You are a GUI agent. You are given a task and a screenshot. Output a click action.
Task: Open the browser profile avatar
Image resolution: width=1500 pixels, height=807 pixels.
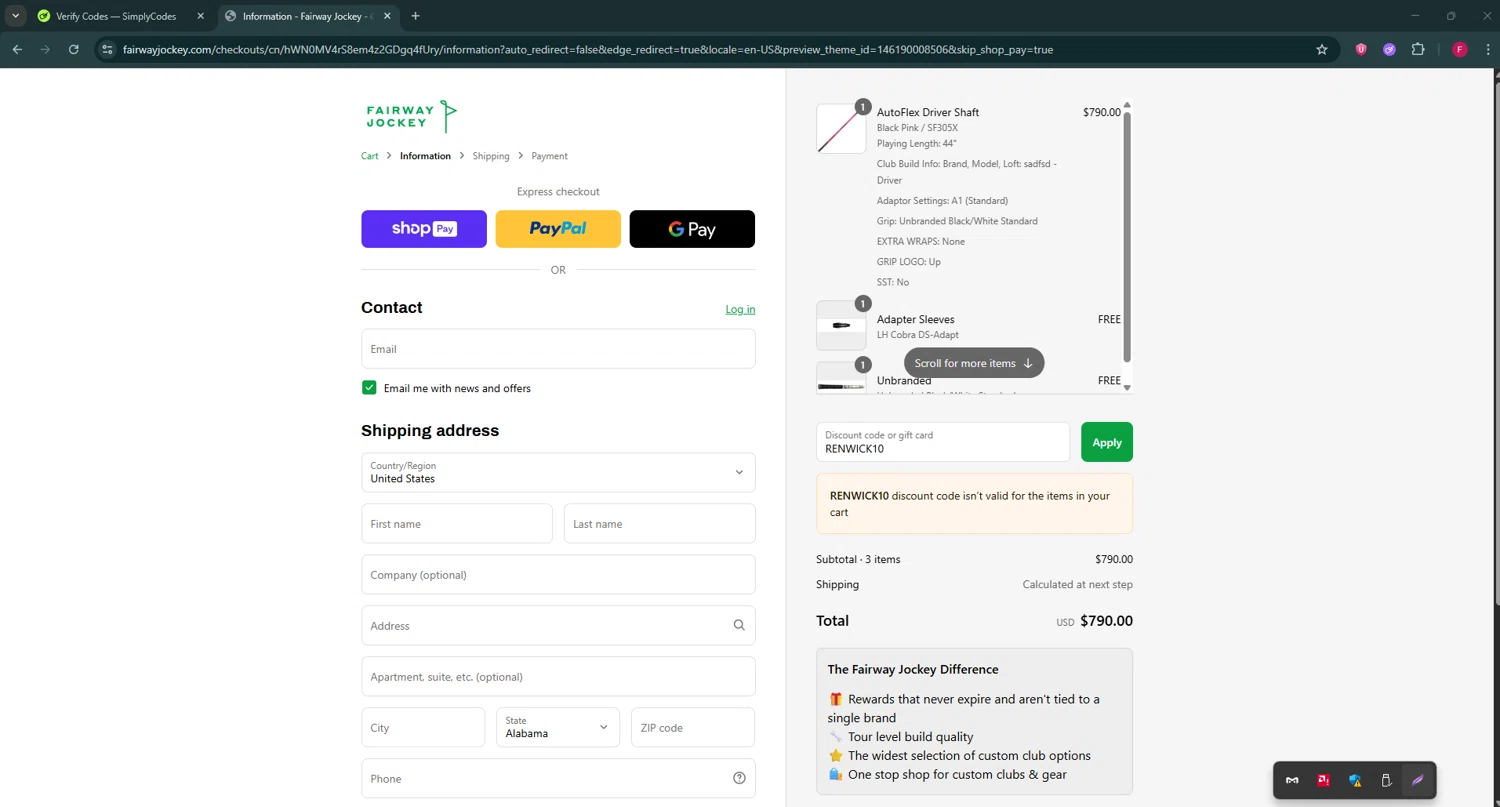click(x=1459, y=49)
